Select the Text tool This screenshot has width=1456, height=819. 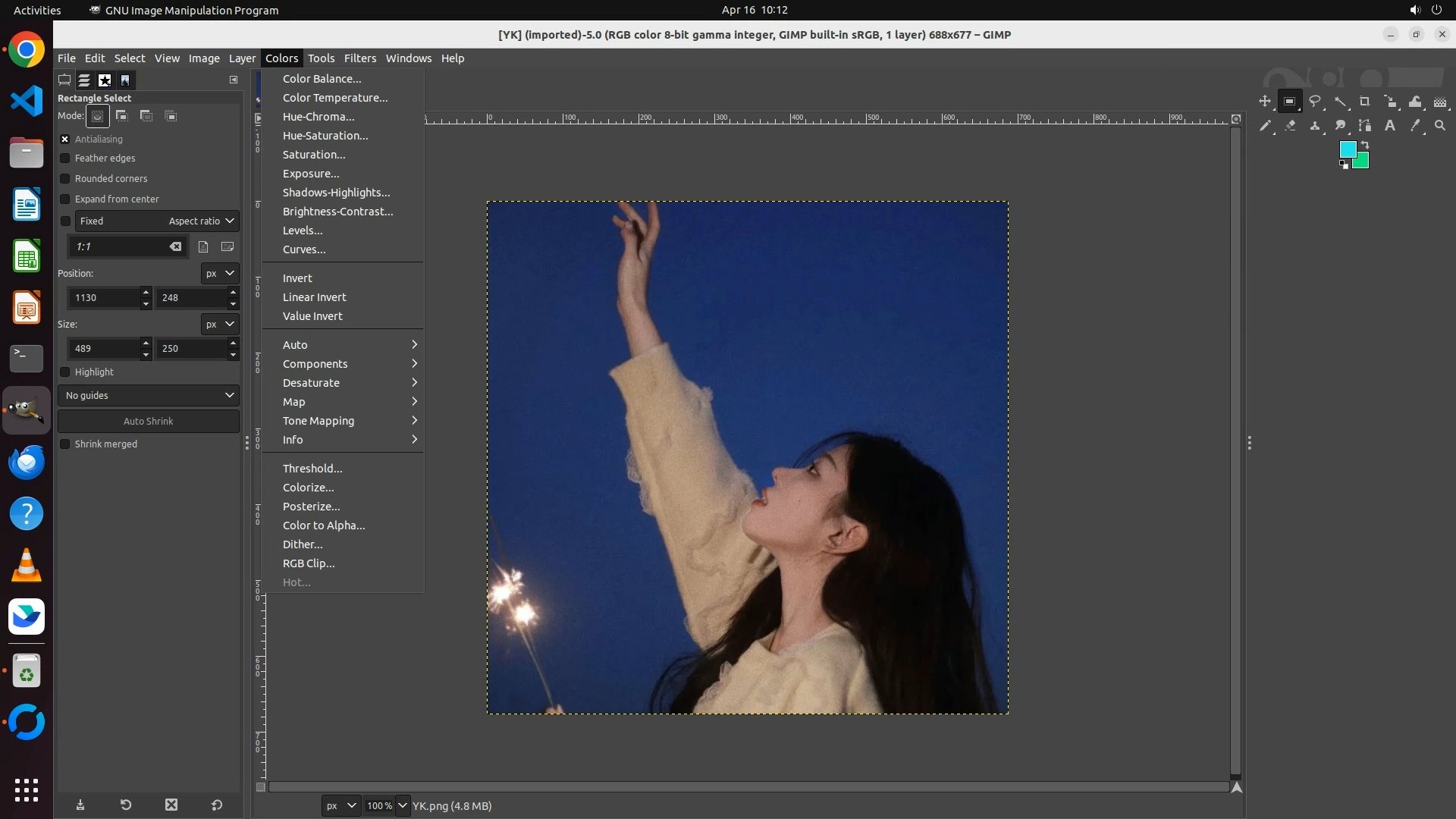(x=1390, y=126)
